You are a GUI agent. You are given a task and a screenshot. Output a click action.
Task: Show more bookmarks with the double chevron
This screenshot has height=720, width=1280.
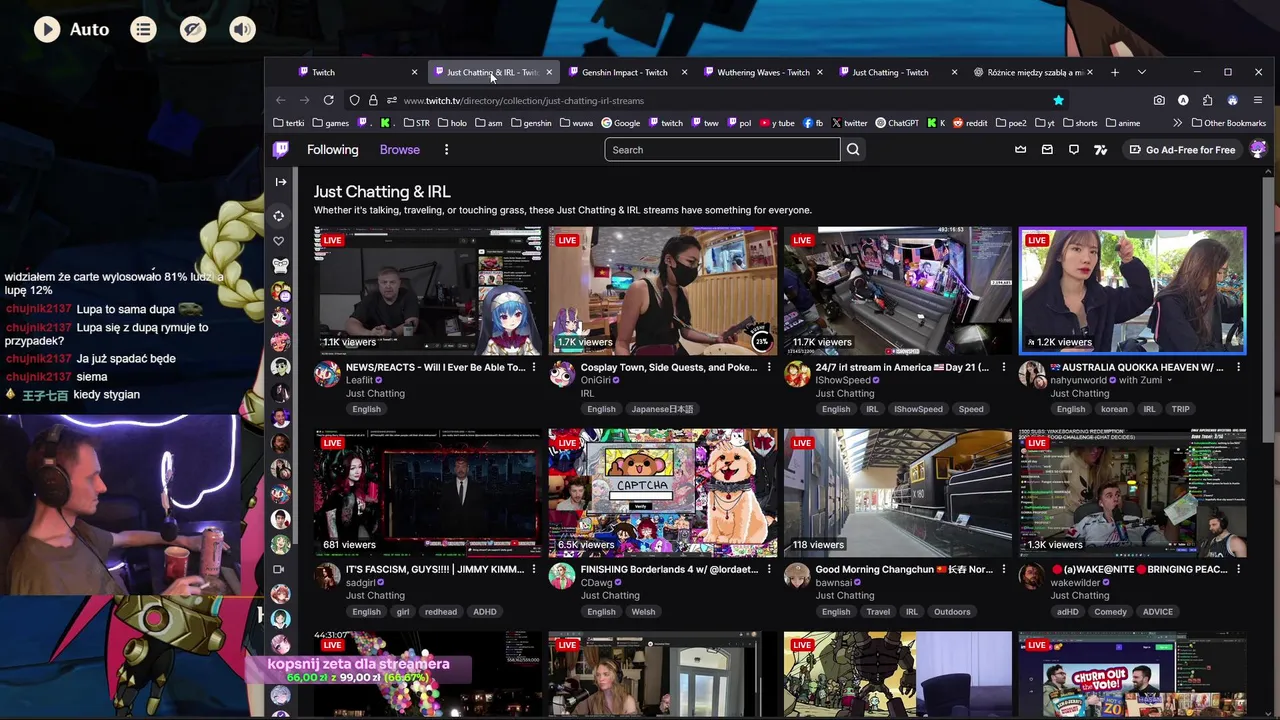(1177, 123)
